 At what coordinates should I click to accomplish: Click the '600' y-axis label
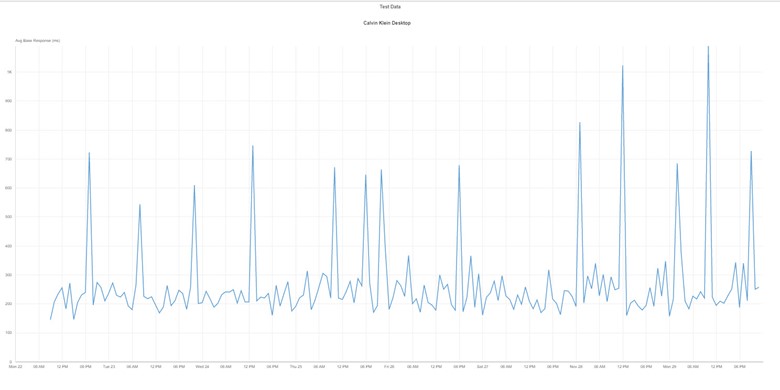[x=9, y=188]
